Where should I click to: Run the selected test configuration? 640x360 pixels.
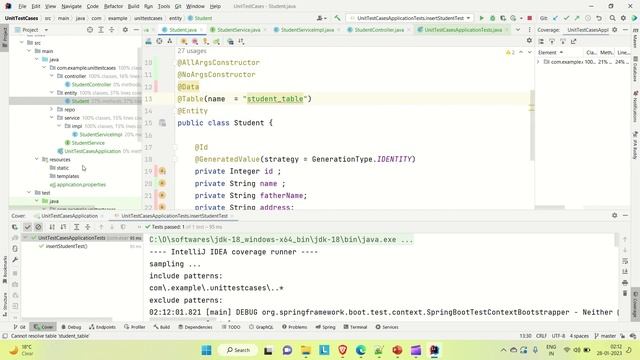482,18
